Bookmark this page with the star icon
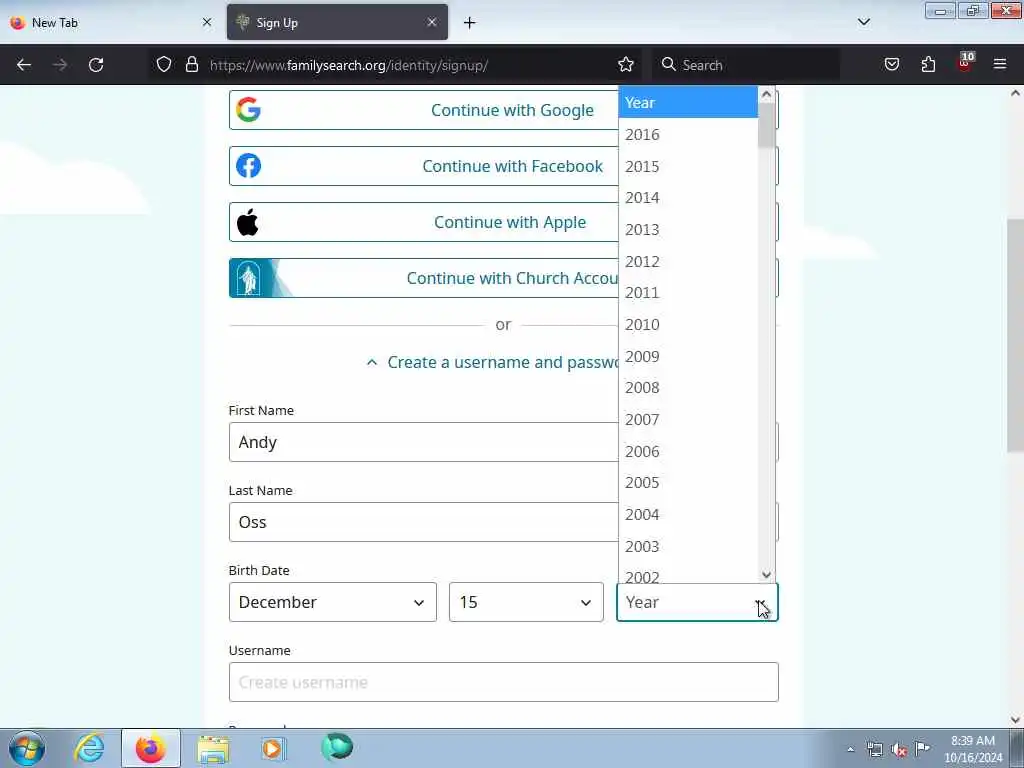The width and height of the screenshot is (1024, 768). (x=626, y=64)
